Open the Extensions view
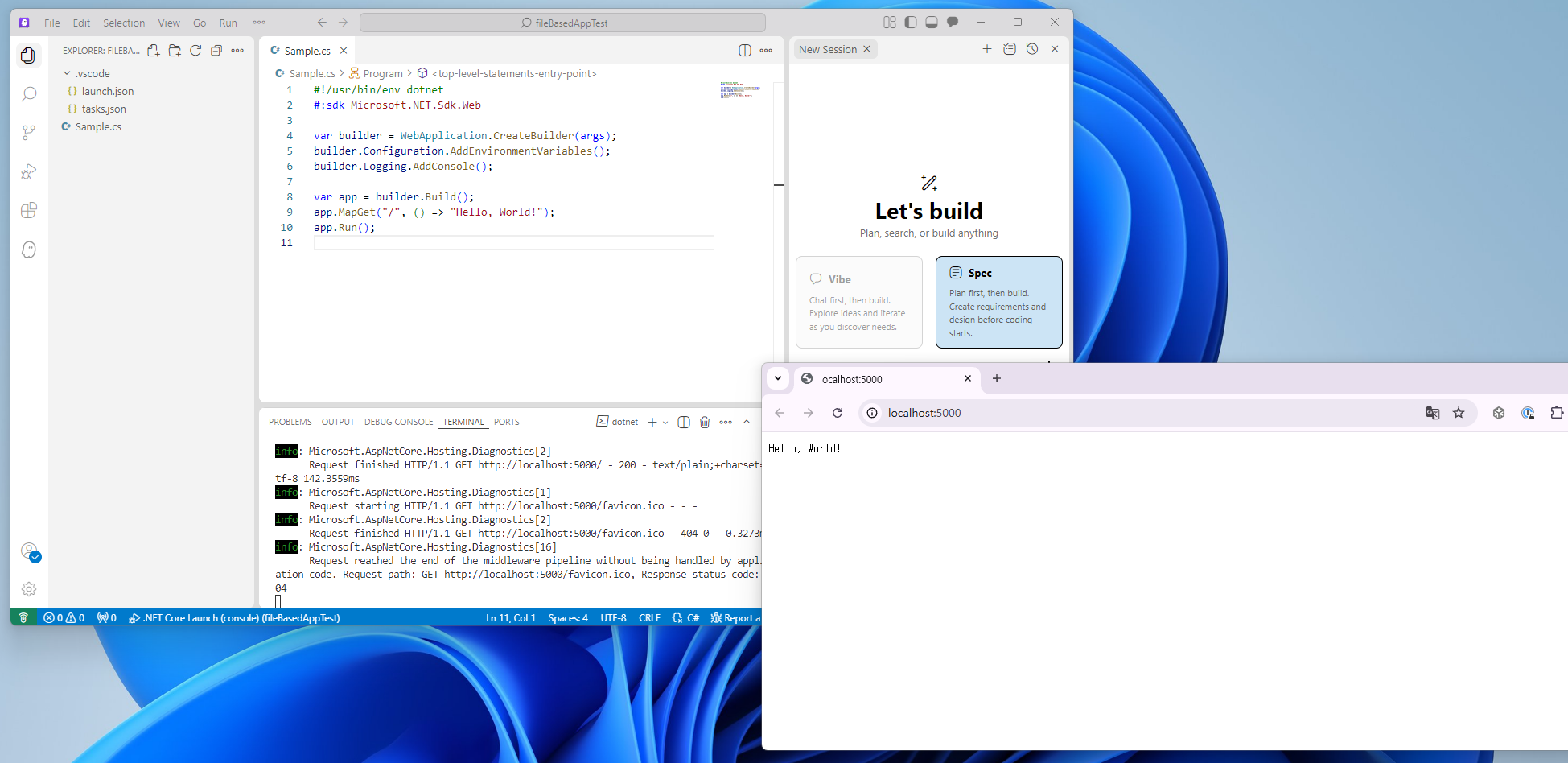Image resolution: width=1568 pixels, height=763 pixels. (28, 210)
